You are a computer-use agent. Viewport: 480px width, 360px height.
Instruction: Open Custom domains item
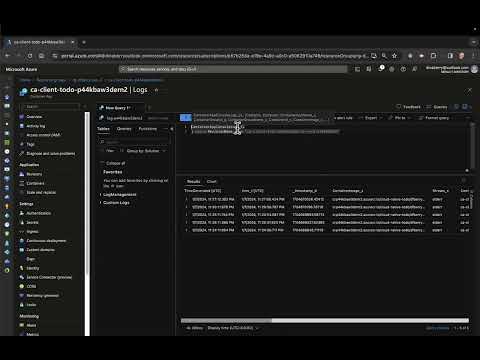(x=40, y=250)
